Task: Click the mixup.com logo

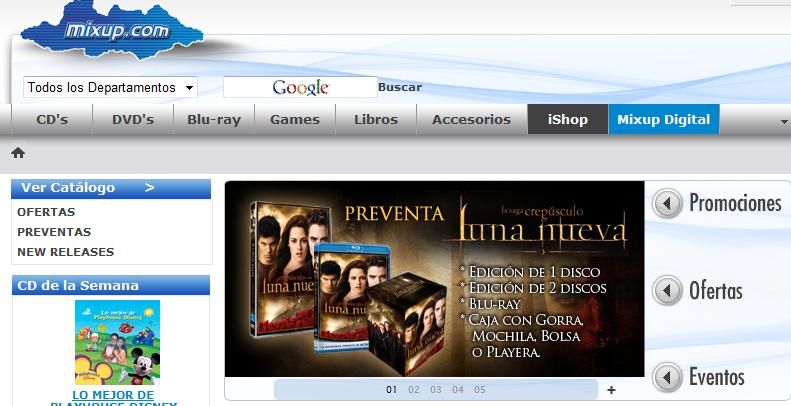Action: click(x=115, y=31)
